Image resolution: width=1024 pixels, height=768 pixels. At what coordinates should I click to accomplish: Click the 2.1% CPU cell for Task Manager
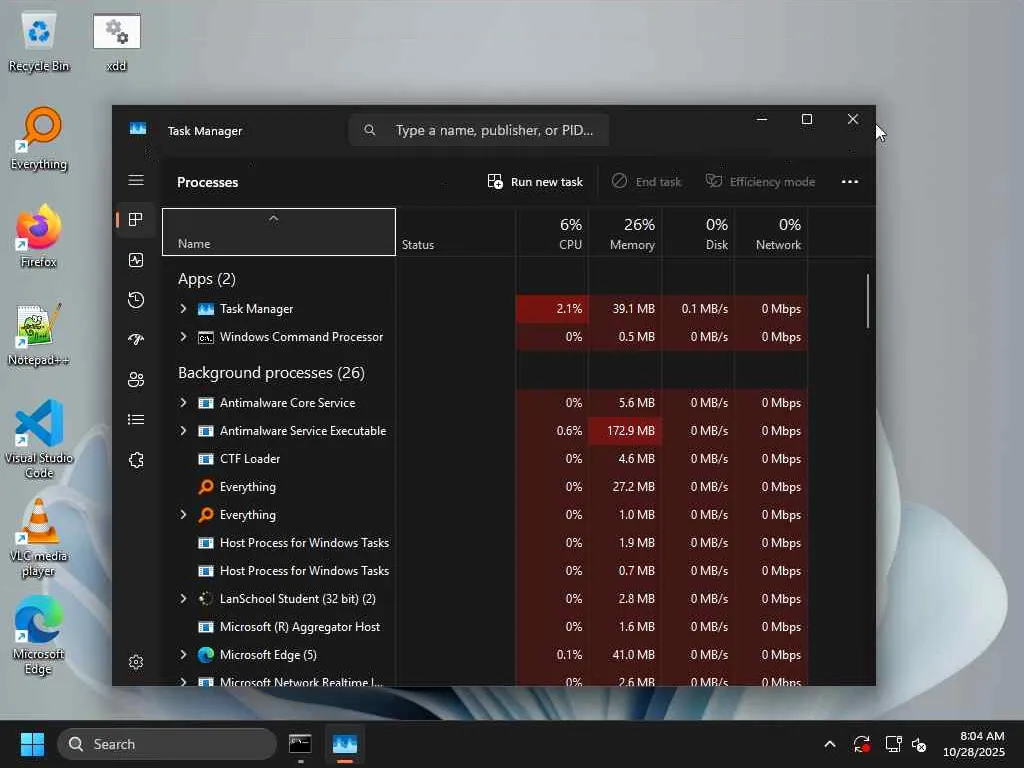click(552, 308)
